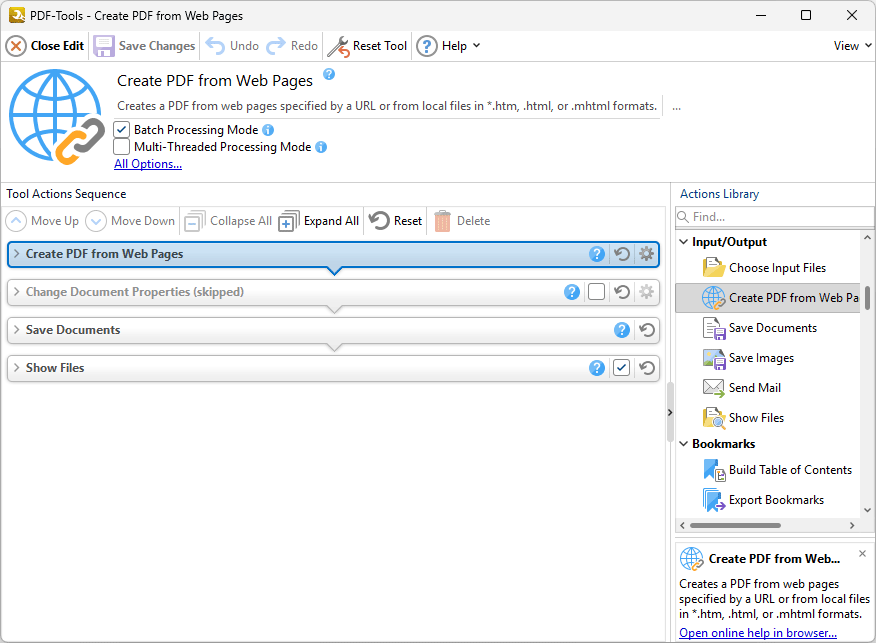Click the Move Up button
The width and height of the screenshot is (876, 643).
click(43, 221)
